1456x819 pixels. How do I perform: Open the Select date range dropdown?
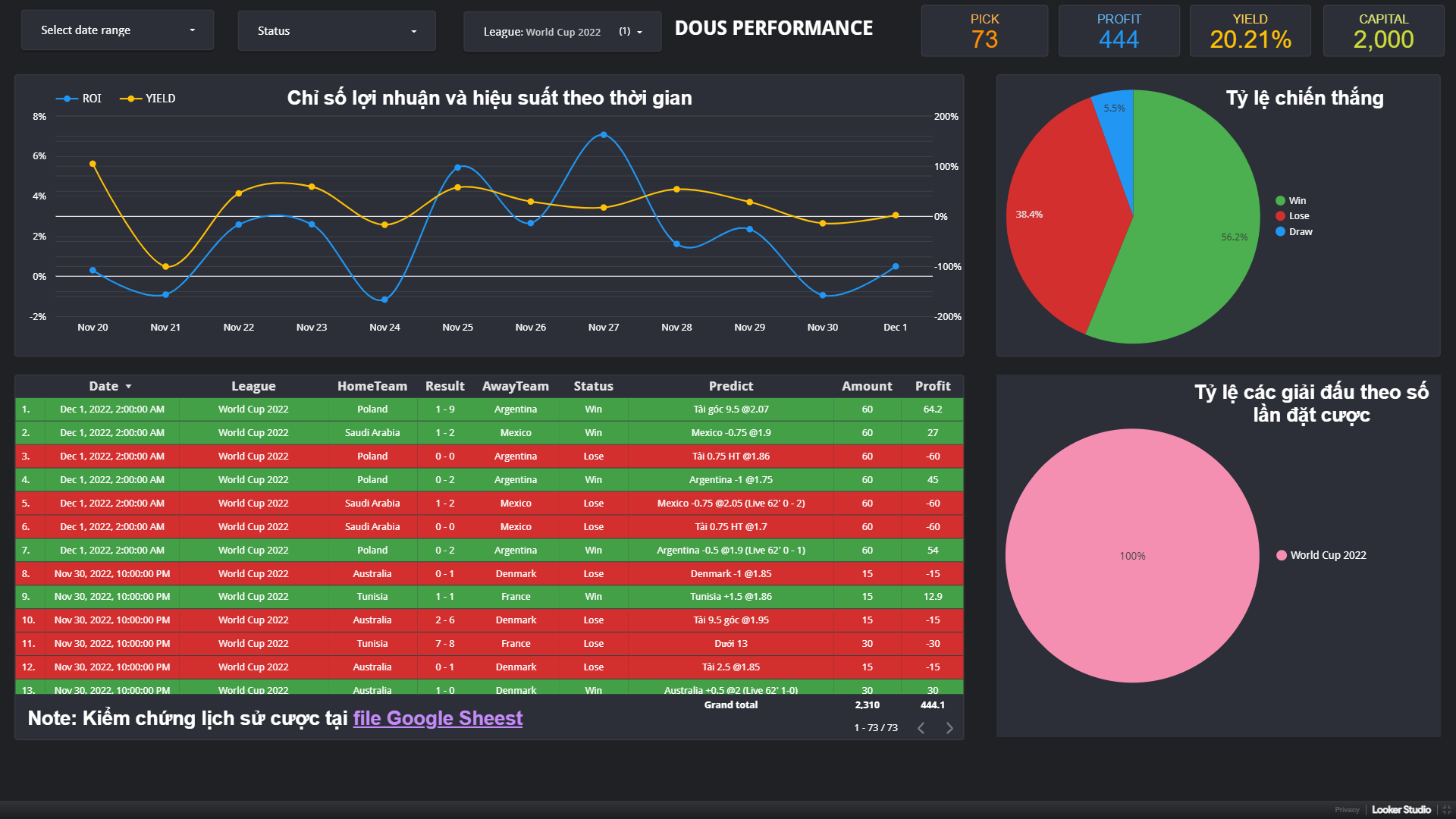click(118, 30)
